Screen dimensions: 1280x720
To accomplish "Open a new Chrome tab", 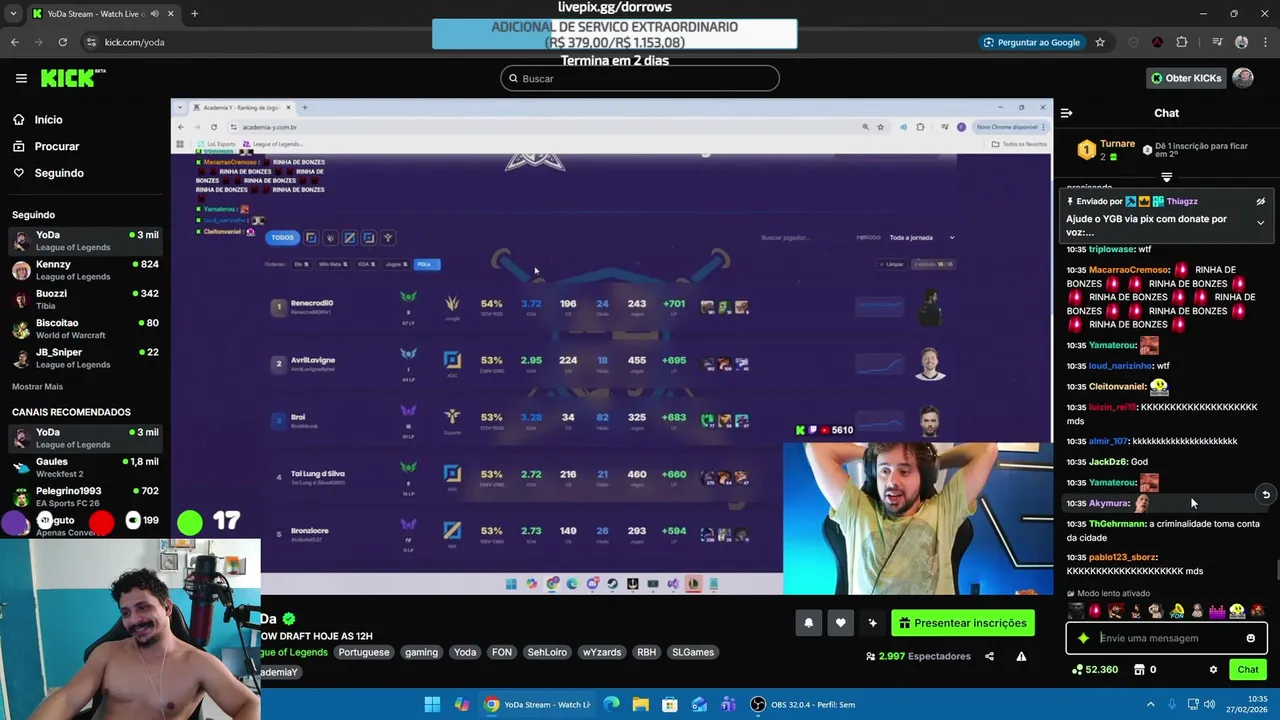I will 194,14.
